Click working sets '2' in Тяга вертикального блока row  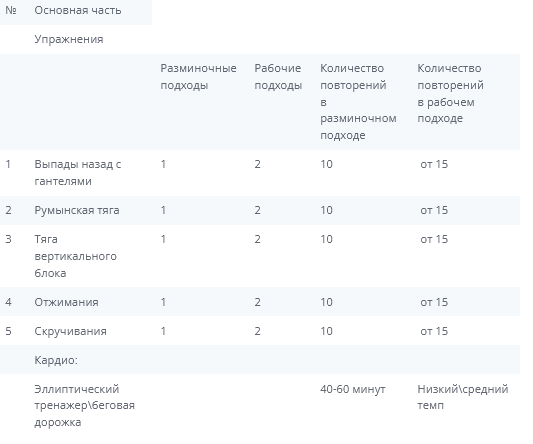pos(258,239)
